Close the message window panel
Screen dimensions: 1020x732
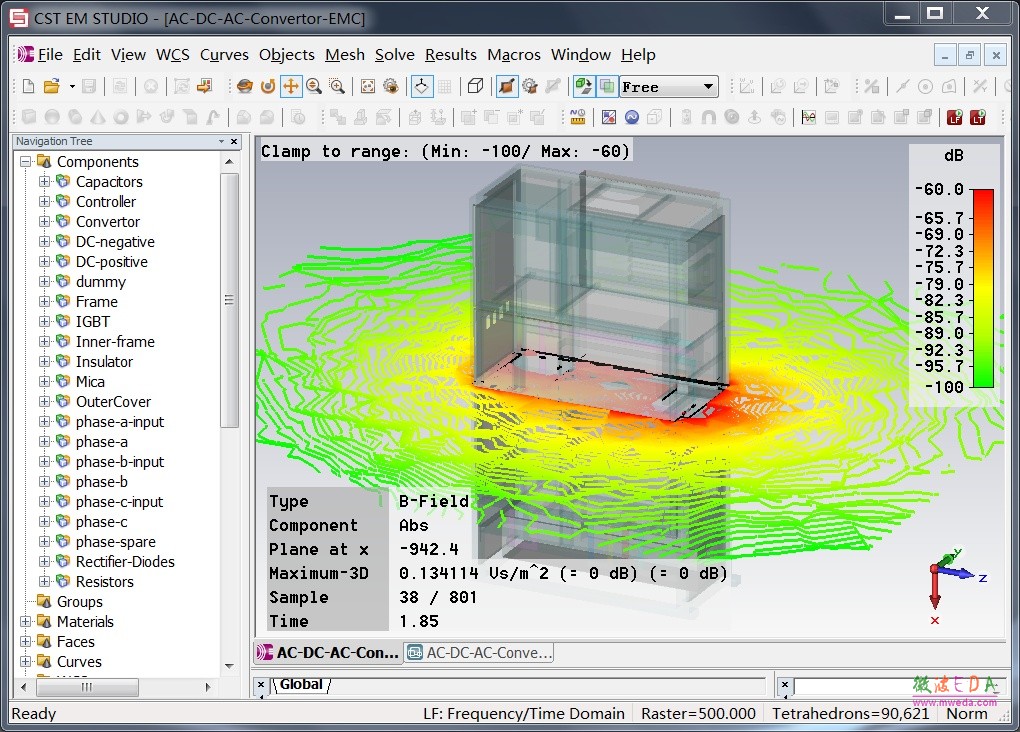tap(785, 685)
